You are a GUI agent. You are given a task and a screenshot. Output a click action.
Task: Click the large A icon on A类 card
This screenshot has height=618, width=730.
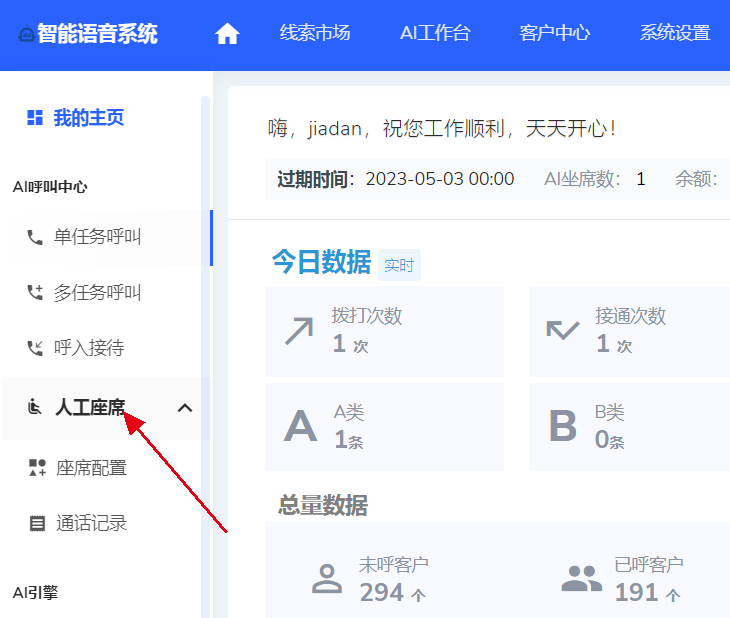click(x=300, y=426)
